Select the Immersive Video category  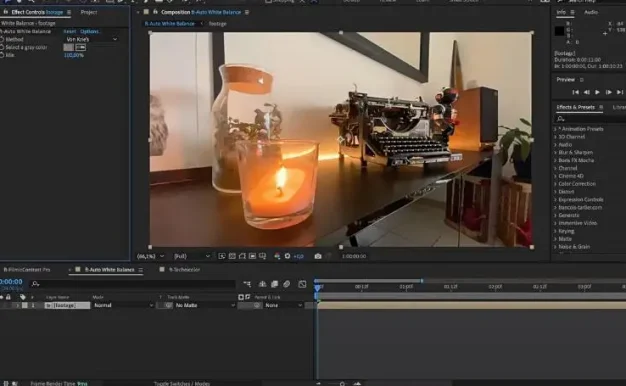(578, 223)
